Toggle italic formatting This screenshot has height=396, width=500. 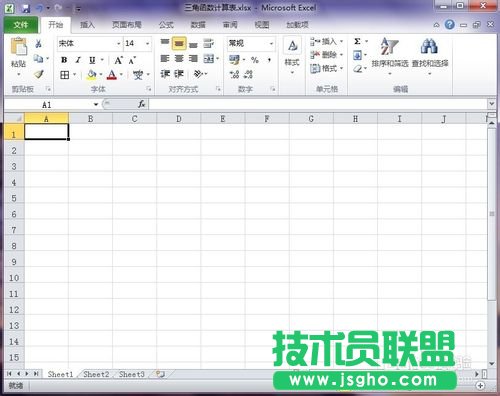78,60
